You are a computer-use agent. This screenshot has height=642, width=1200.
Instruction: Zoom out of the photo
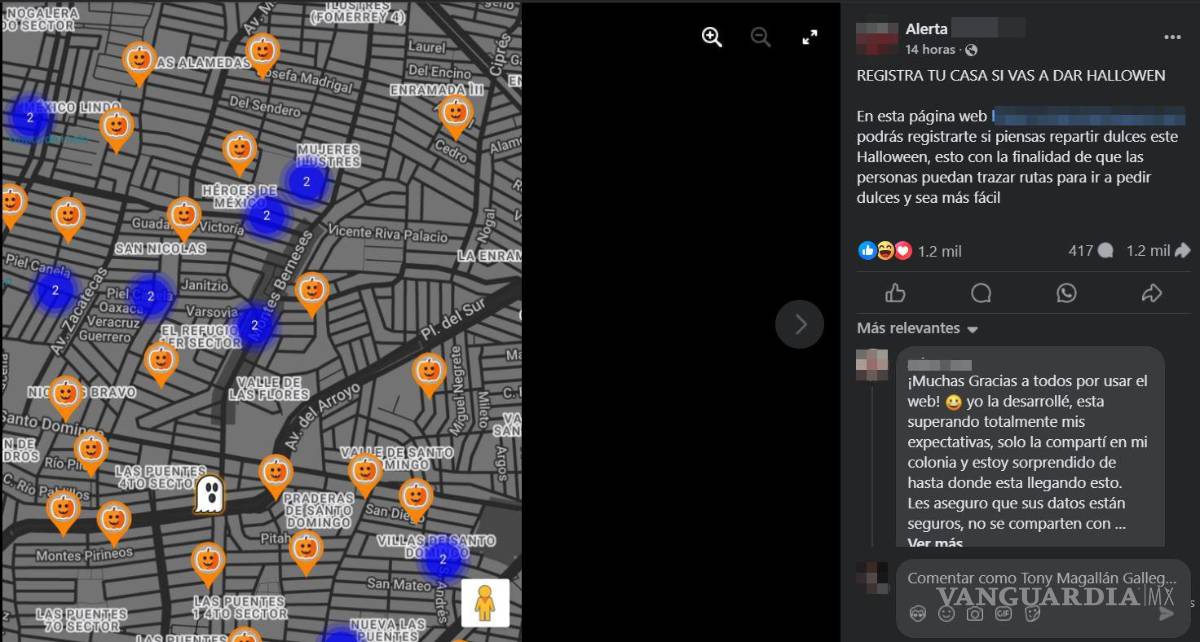point(761,38)
